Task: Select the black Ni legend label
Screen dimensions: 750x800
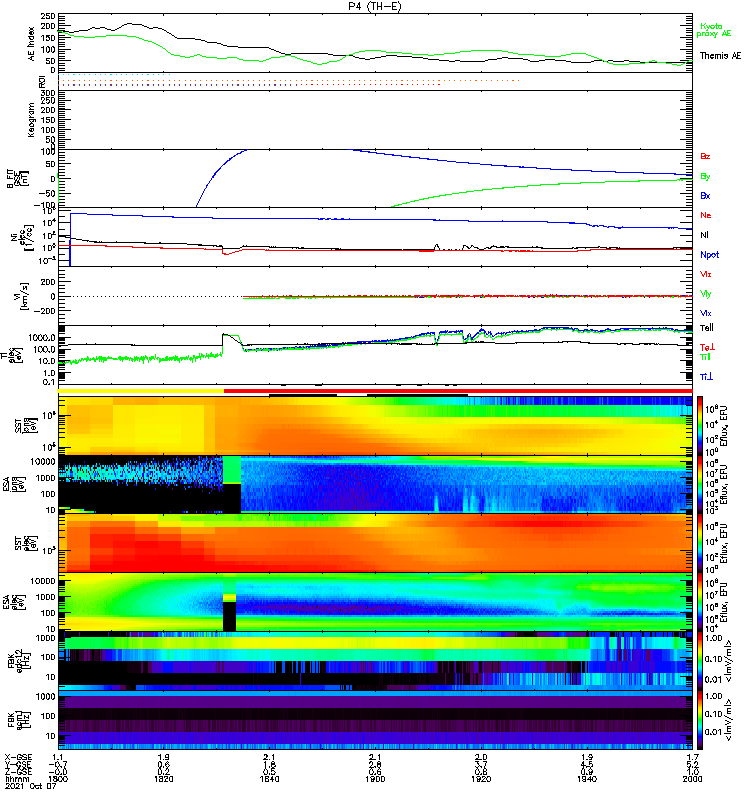Action: (x=704, y=235)
